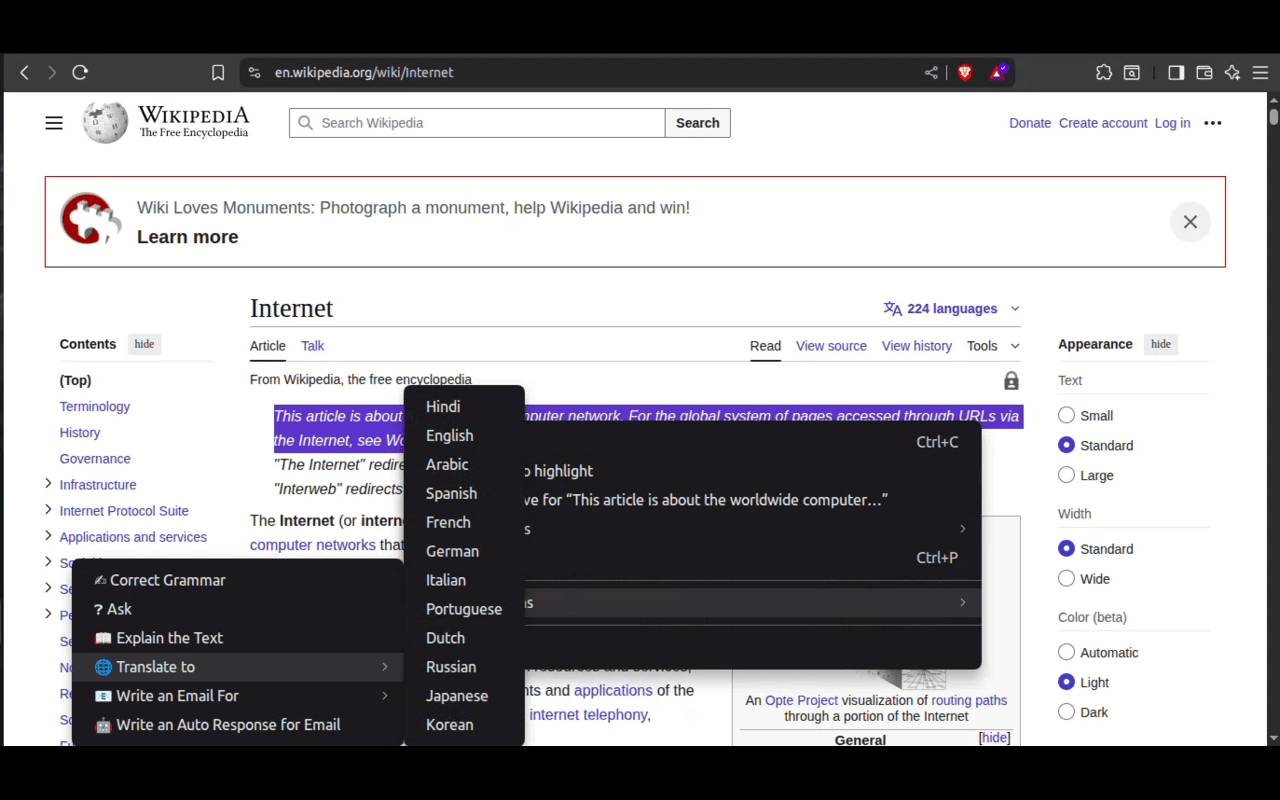Enable the Wide width setting
This screenshot has width=1280, height=800.
point(1066,578)
